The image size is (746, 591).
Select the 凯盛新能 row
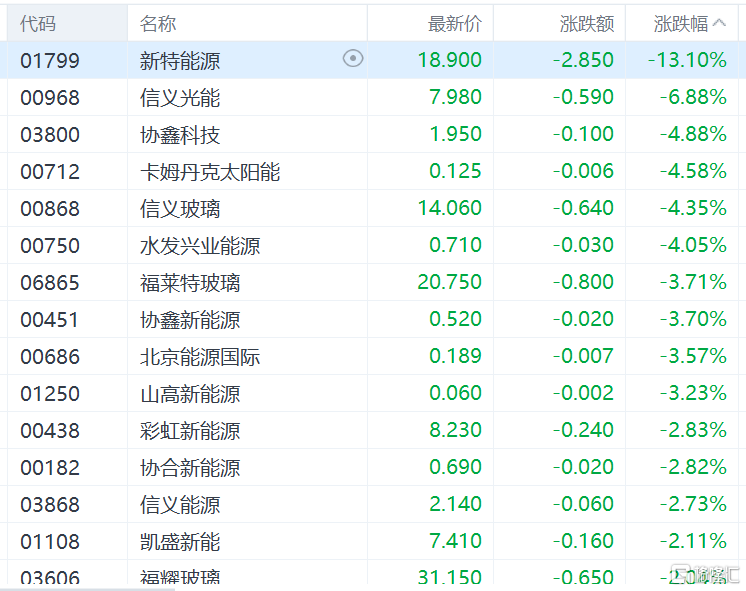(373, 542)
